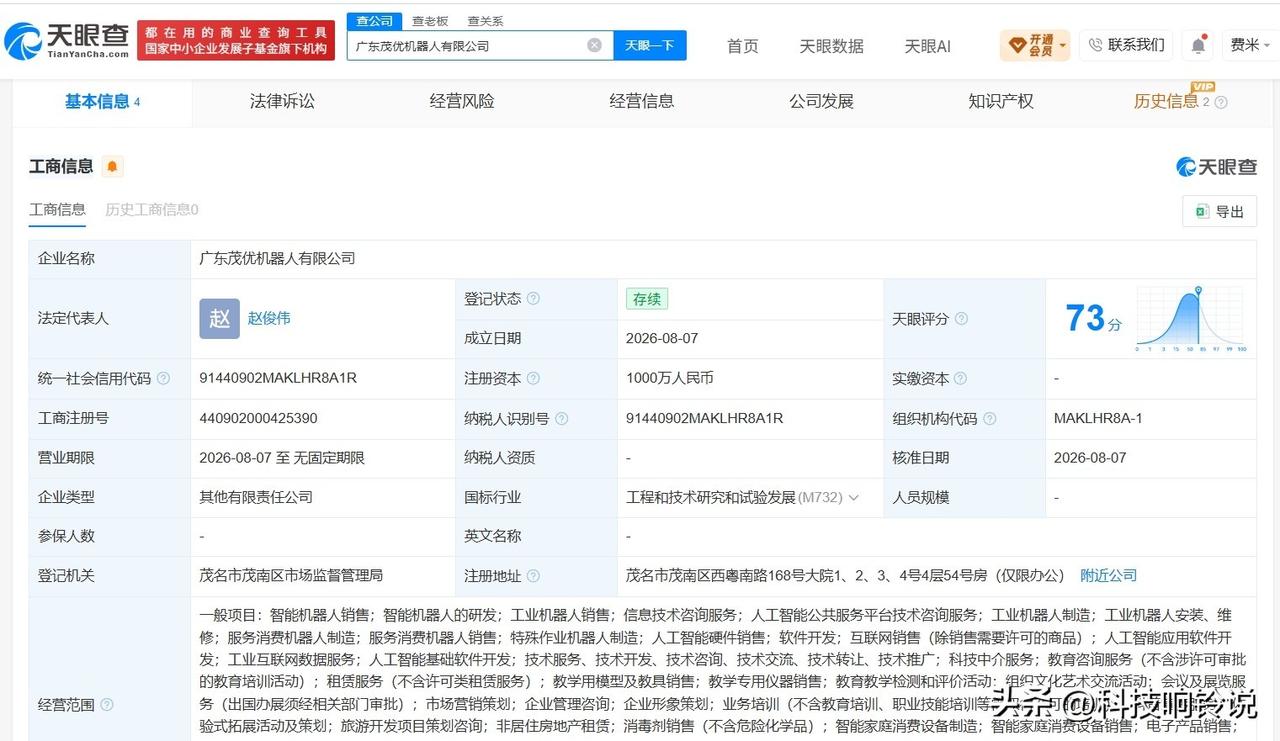
Task: Switch to 历史工商信息0 sub-tab
Action: point(152,209)
